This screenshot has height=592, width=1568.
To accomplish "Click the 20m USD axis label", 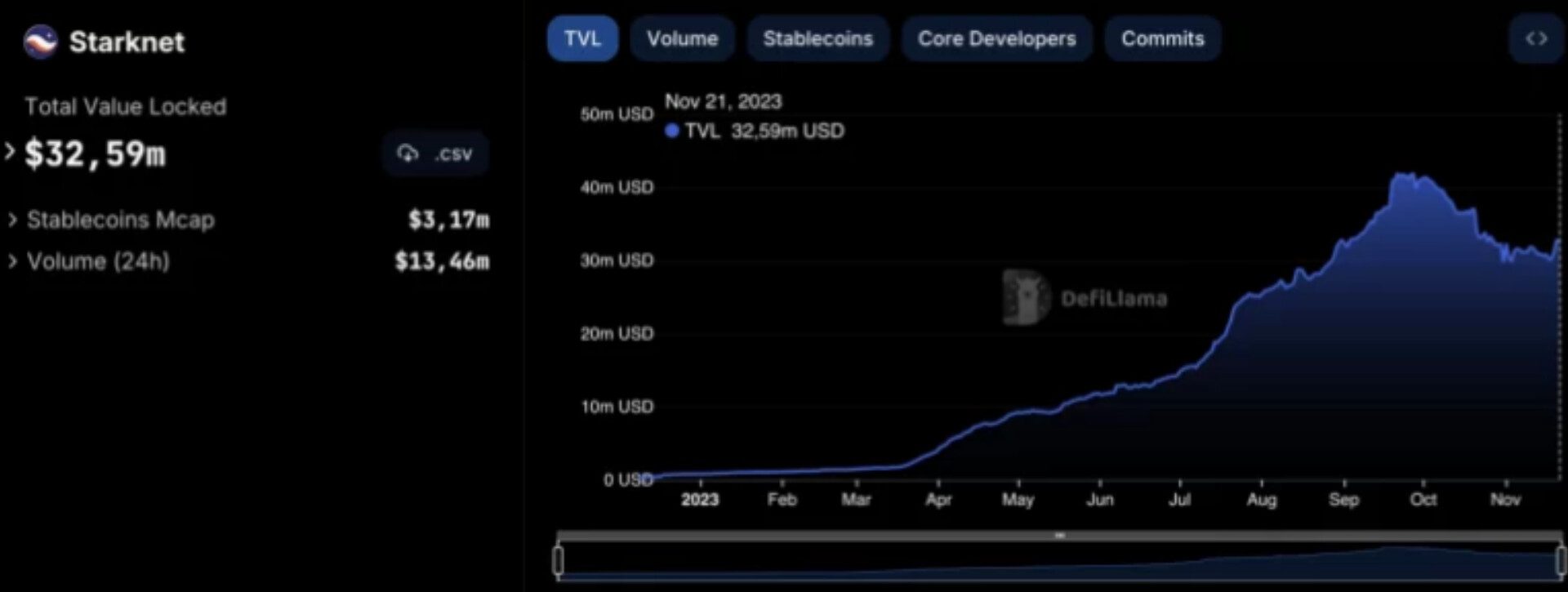I will click(x=617, y=333).
